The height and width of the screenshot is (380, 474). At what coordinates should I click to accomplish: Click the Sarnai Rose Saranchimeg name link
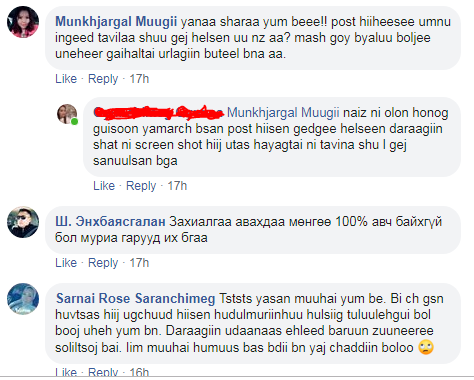pos(136,299)
